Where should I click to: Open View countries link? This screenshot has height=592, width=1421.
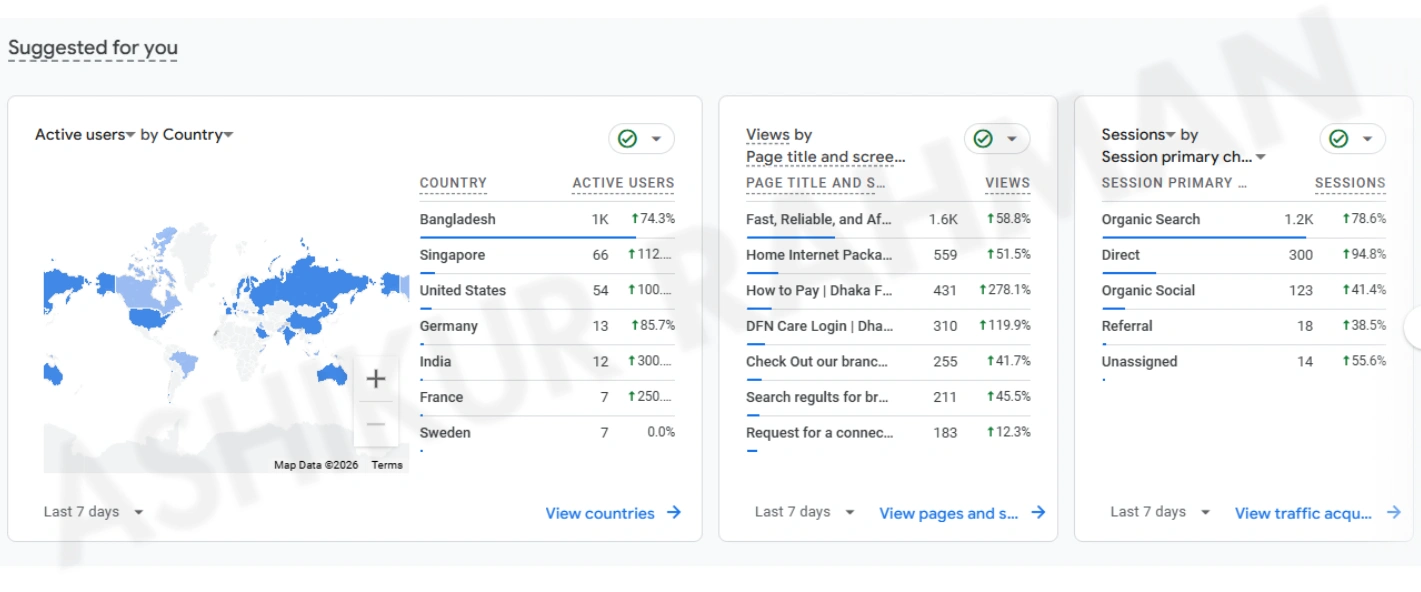pyautogui.click(x=613, y=513)
